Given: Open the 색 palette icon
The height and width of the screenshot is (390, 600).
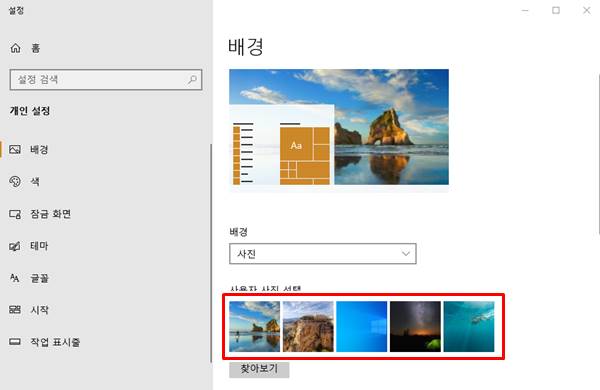Looking at the screenshot, I should (x=15, y=181).
